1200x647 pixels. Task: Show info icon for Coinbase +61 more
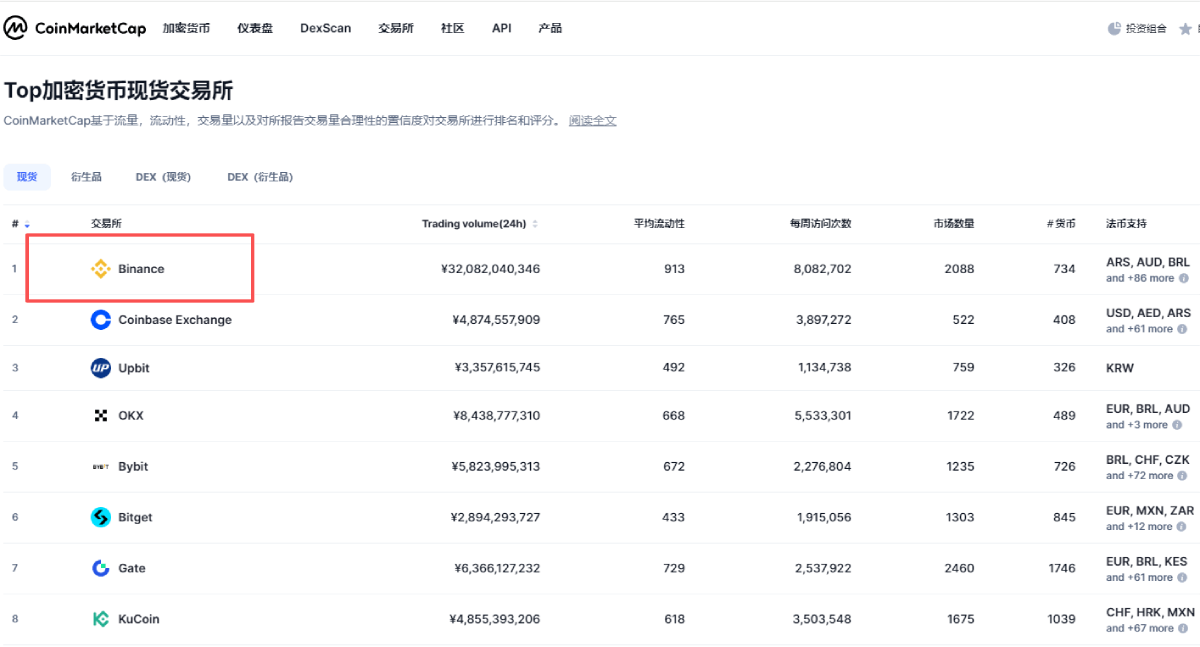point(1182,329)
